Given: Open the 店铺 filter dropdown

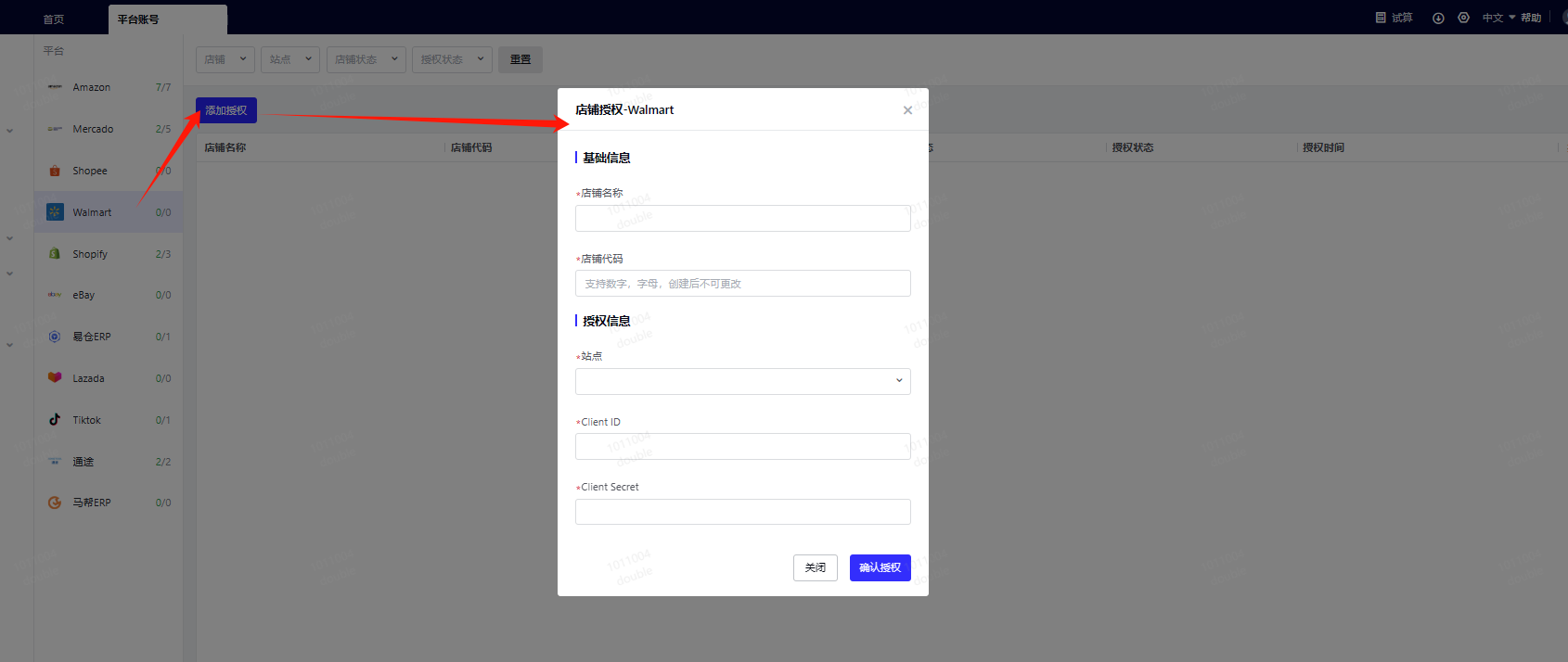Looking at the screenshot, I should pos(225,59).
